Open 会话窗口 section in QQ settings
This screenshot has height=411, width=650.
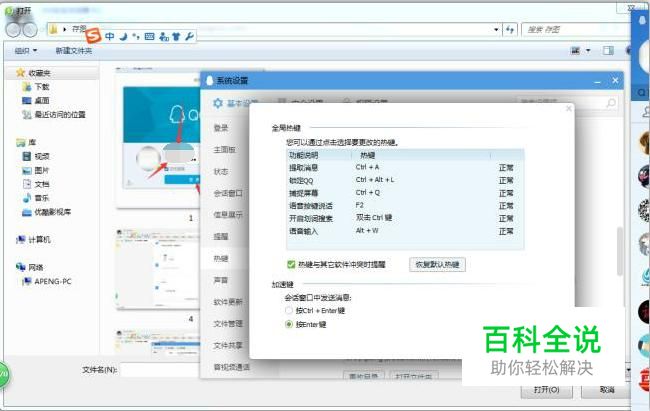228,193
